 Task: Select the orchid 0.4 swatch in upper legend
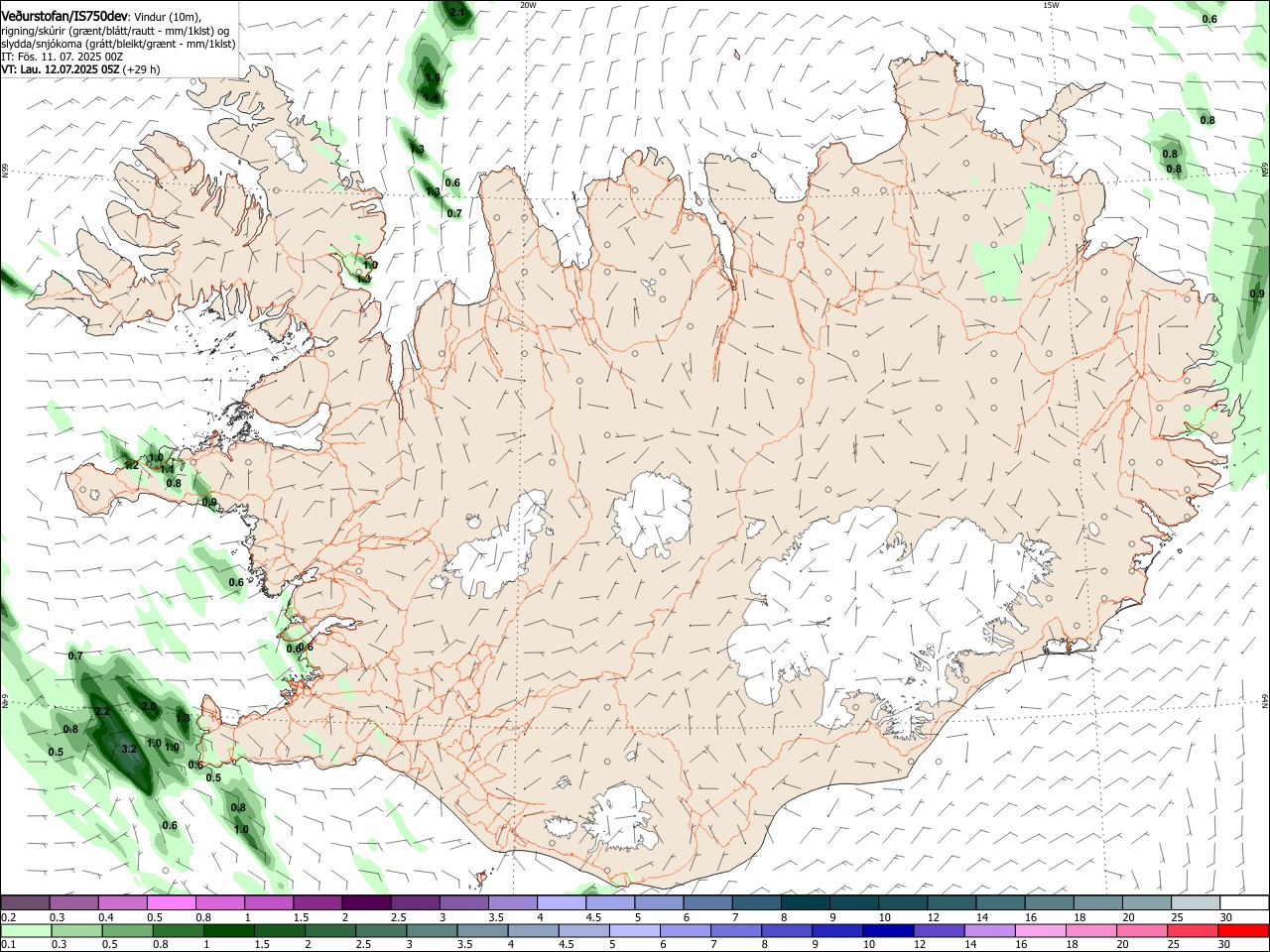click(122, 902)
